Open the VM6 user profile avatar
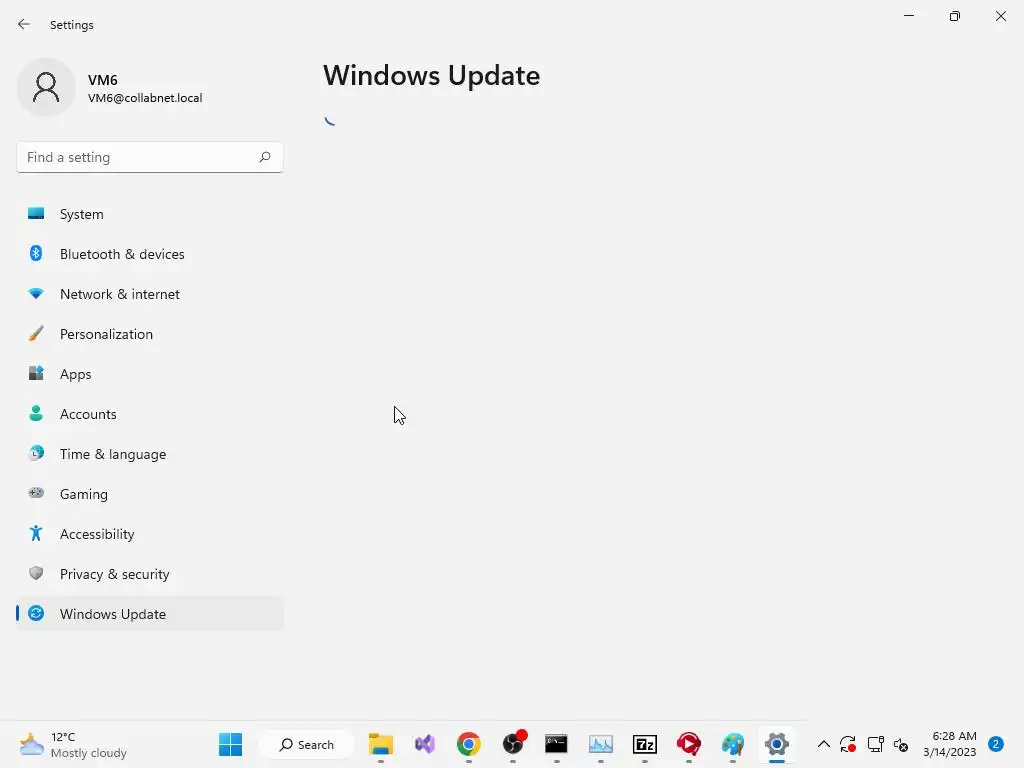 pos(46,87)
